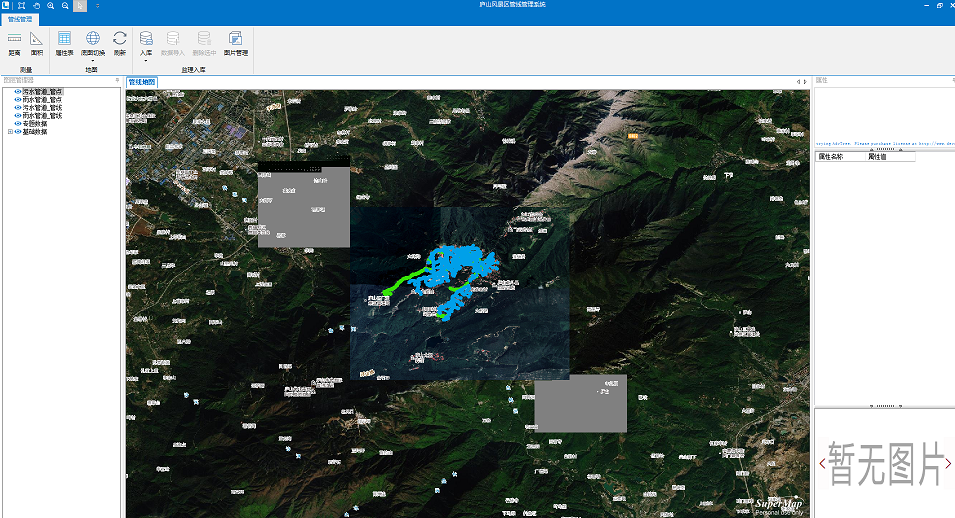955x518 pixels.
Task: Show previous picture with left red arrow
Action: click(x=822, y=463)
